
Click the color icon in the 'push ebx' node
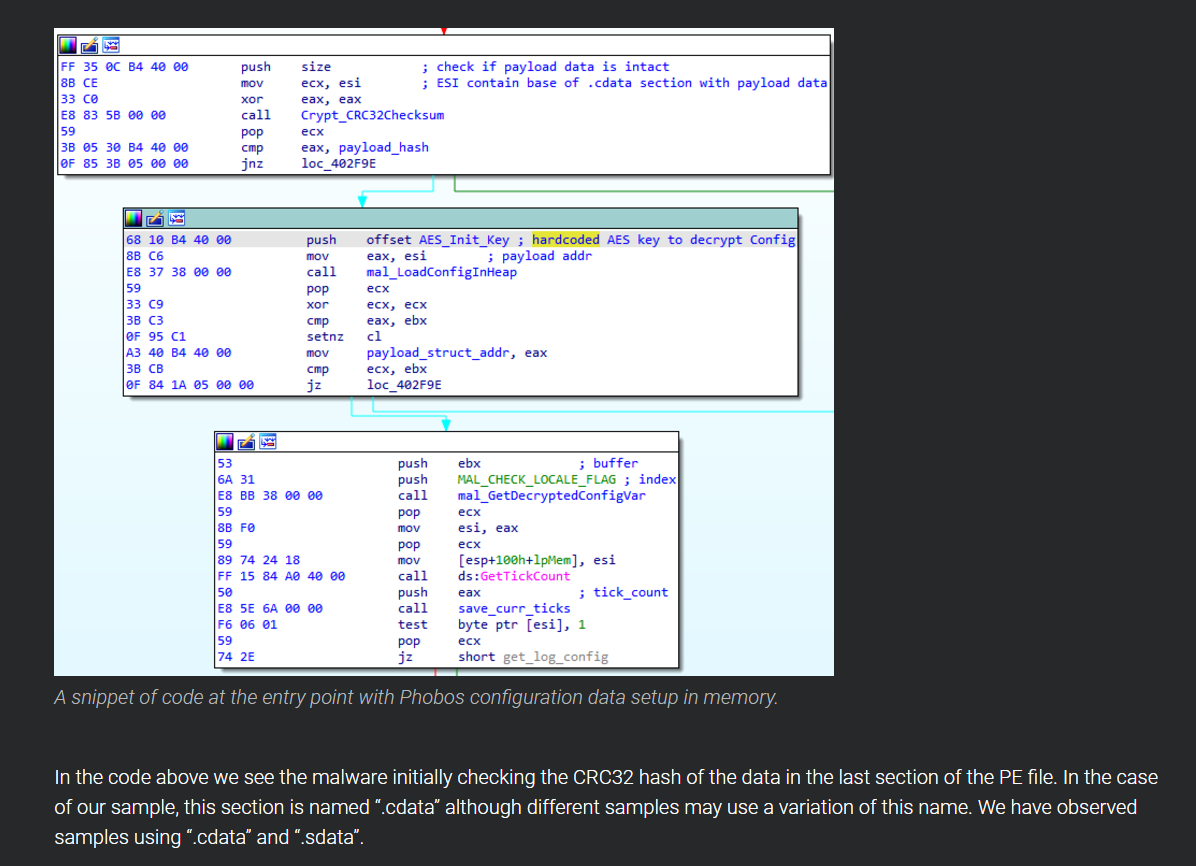(225, 442)
